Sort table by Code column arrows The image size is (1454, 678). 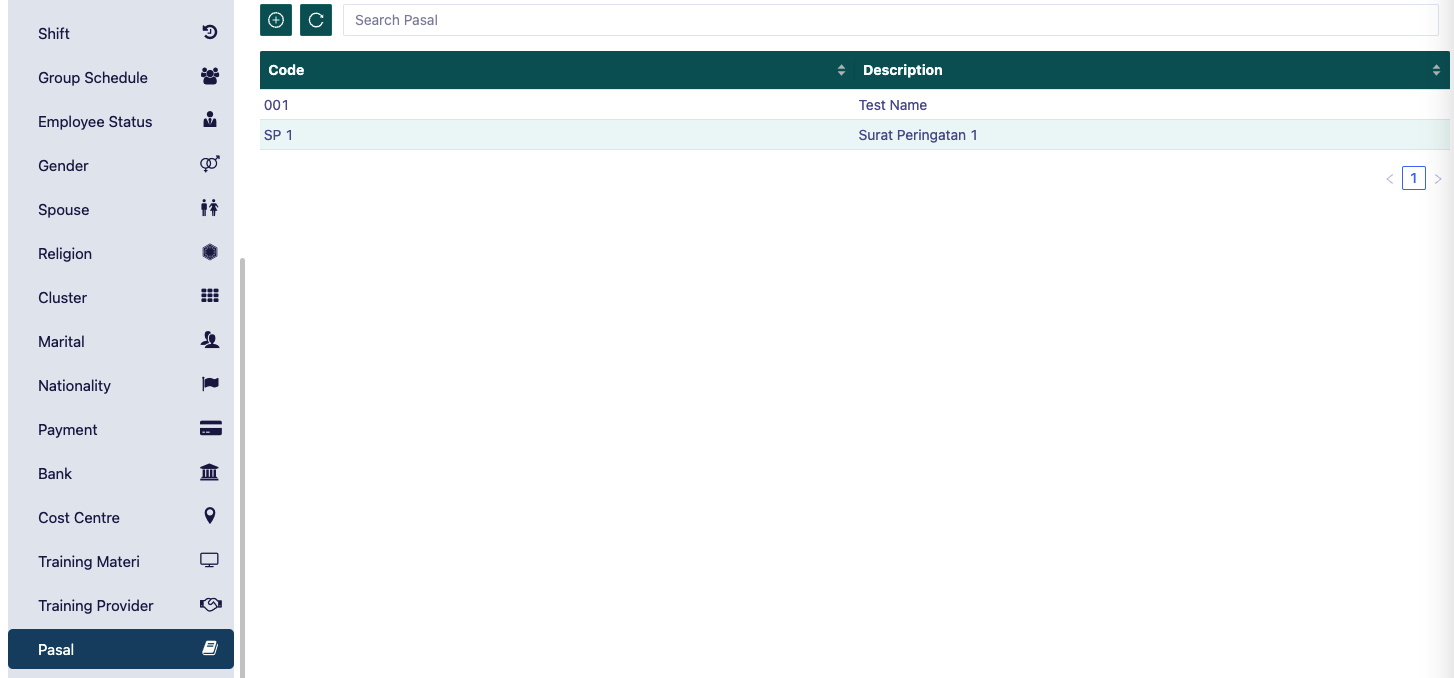point(841,70)
